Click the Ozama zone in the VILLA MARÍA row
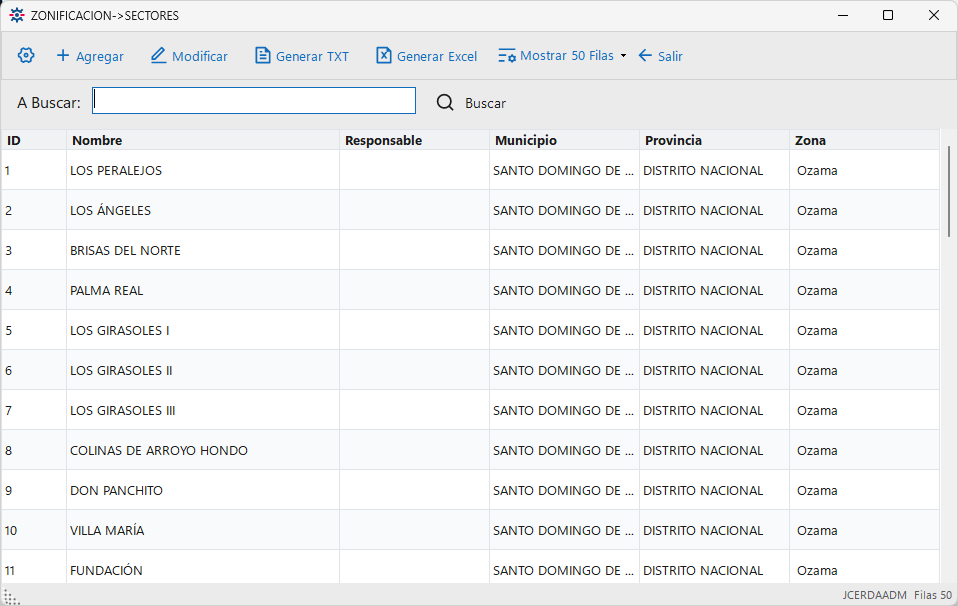 (x=817, y=531)
